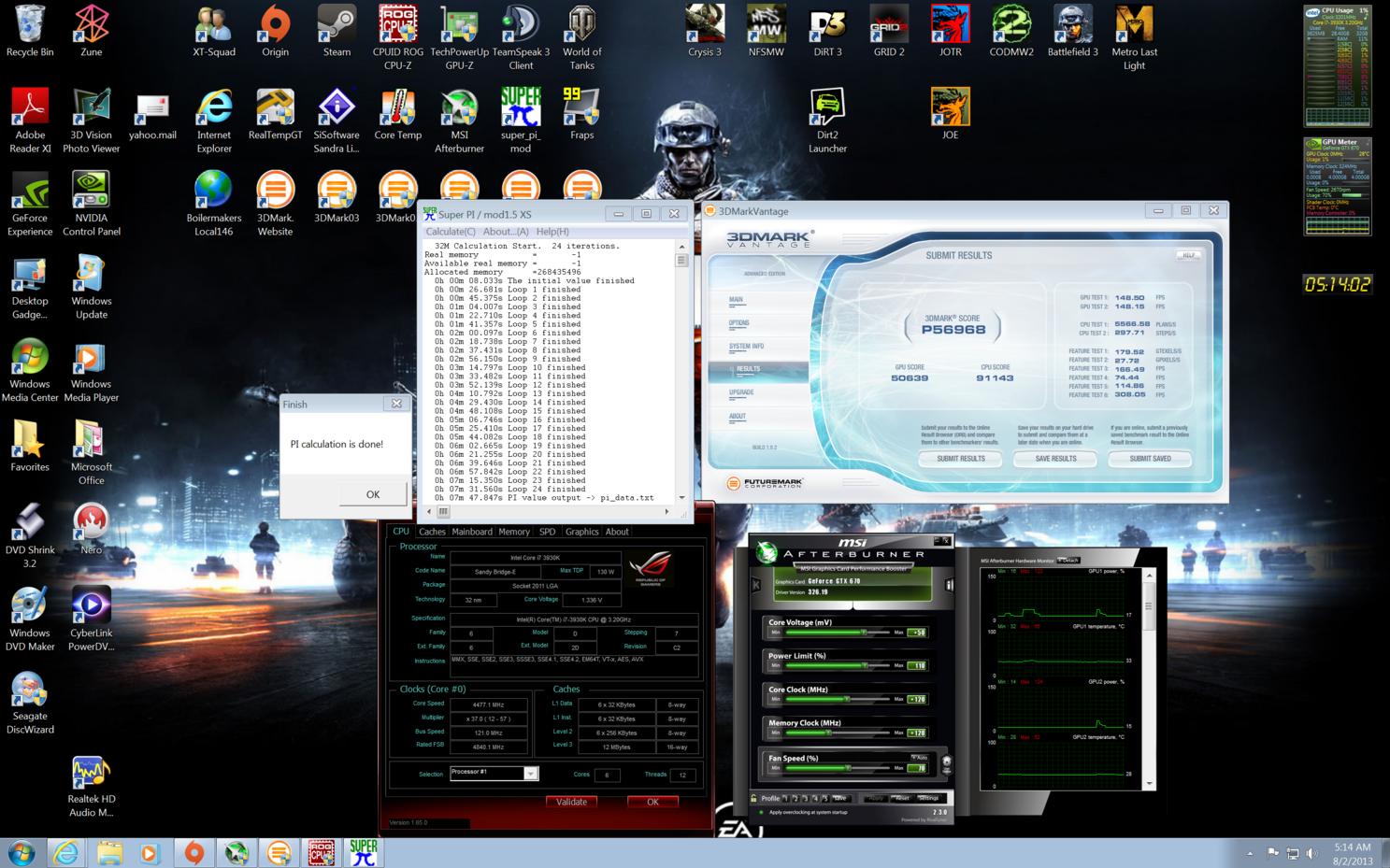Launch MSI Afterburner desktop shortcut

click(459, 121)
